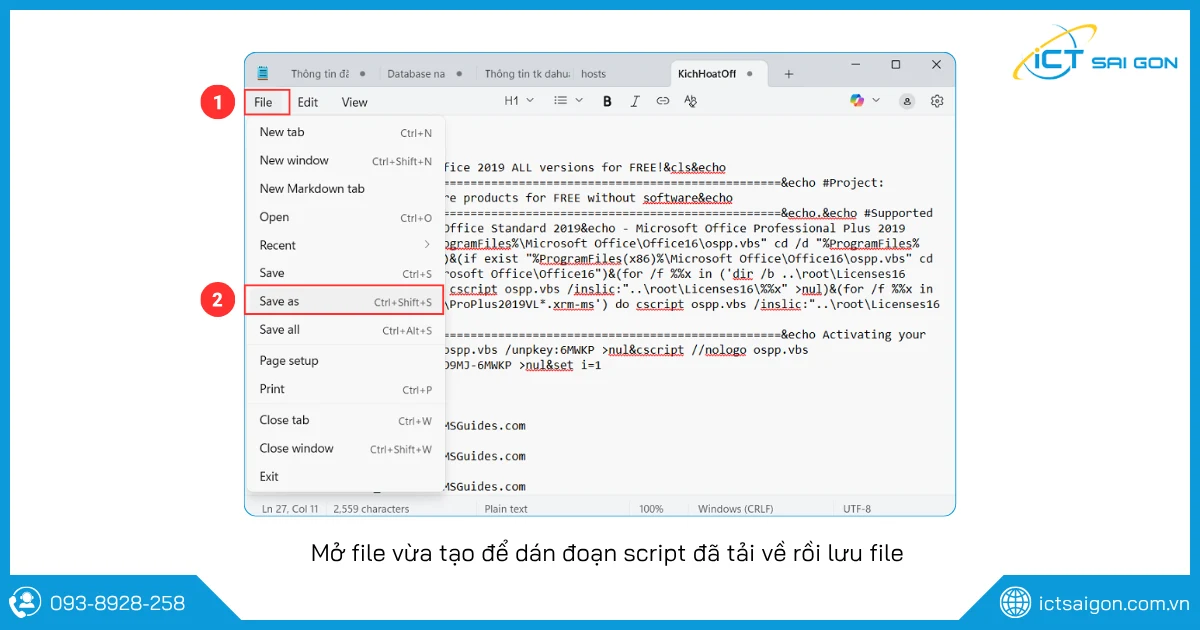Screen dimensions: 1200x630
Task: Click '2,559 characters' in status bar
Action: (371, 509)
